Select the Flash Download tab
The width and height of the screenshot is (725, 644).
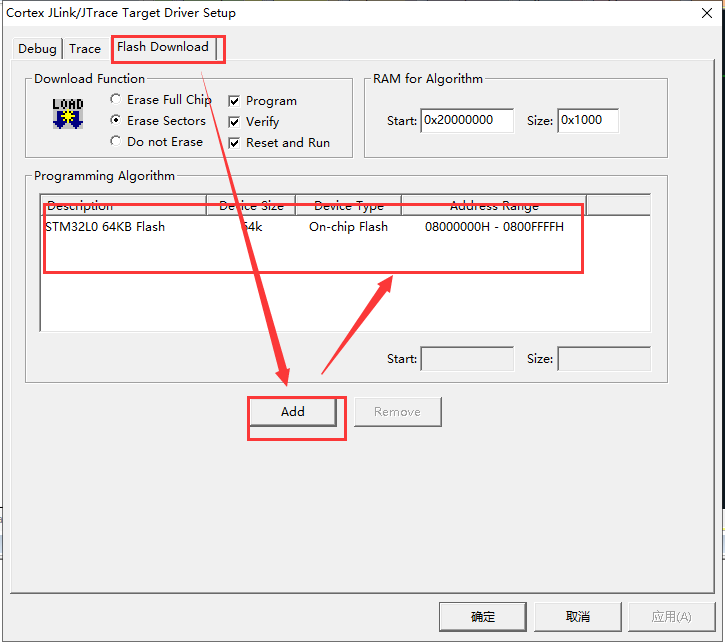163,47
